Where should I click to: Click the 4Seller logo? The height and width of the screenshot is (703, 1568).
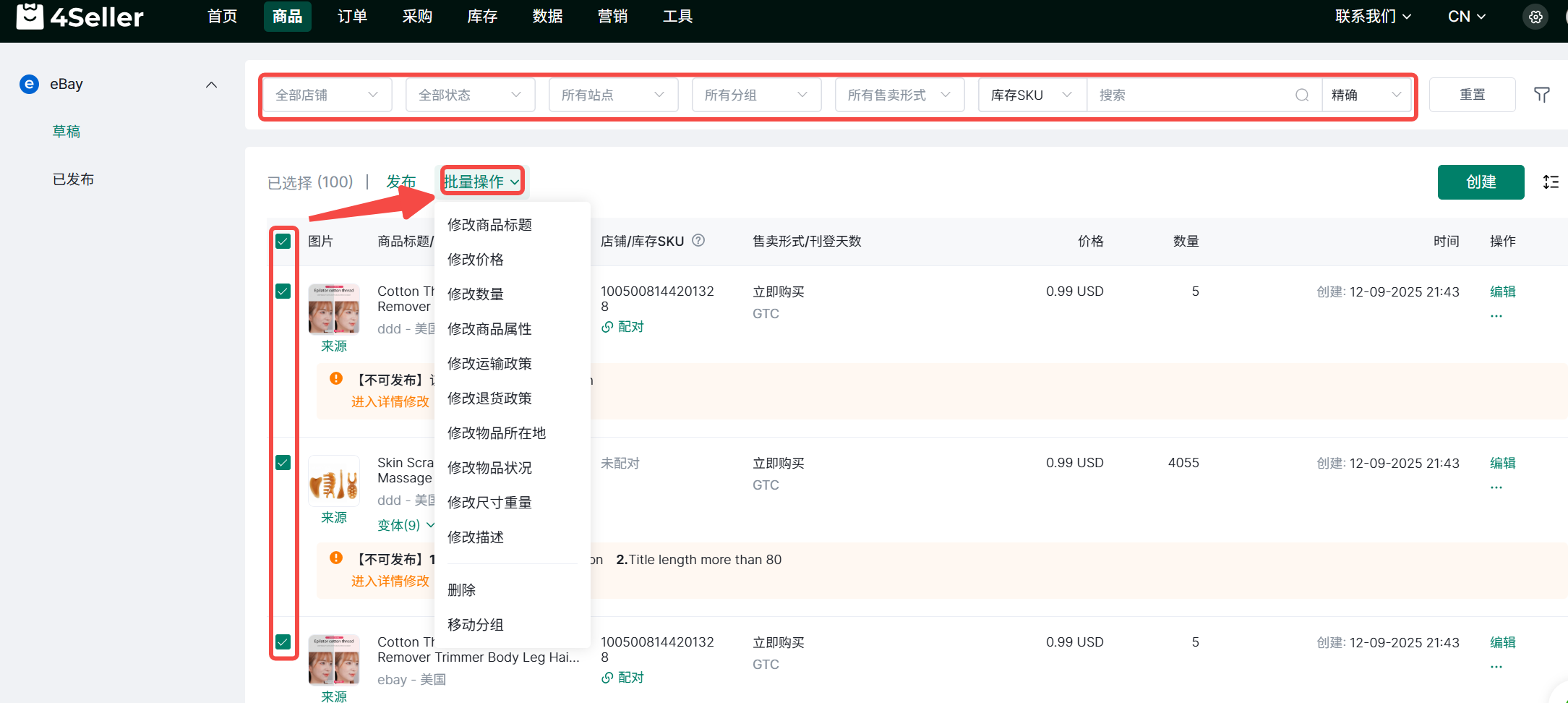coord(80,17)
